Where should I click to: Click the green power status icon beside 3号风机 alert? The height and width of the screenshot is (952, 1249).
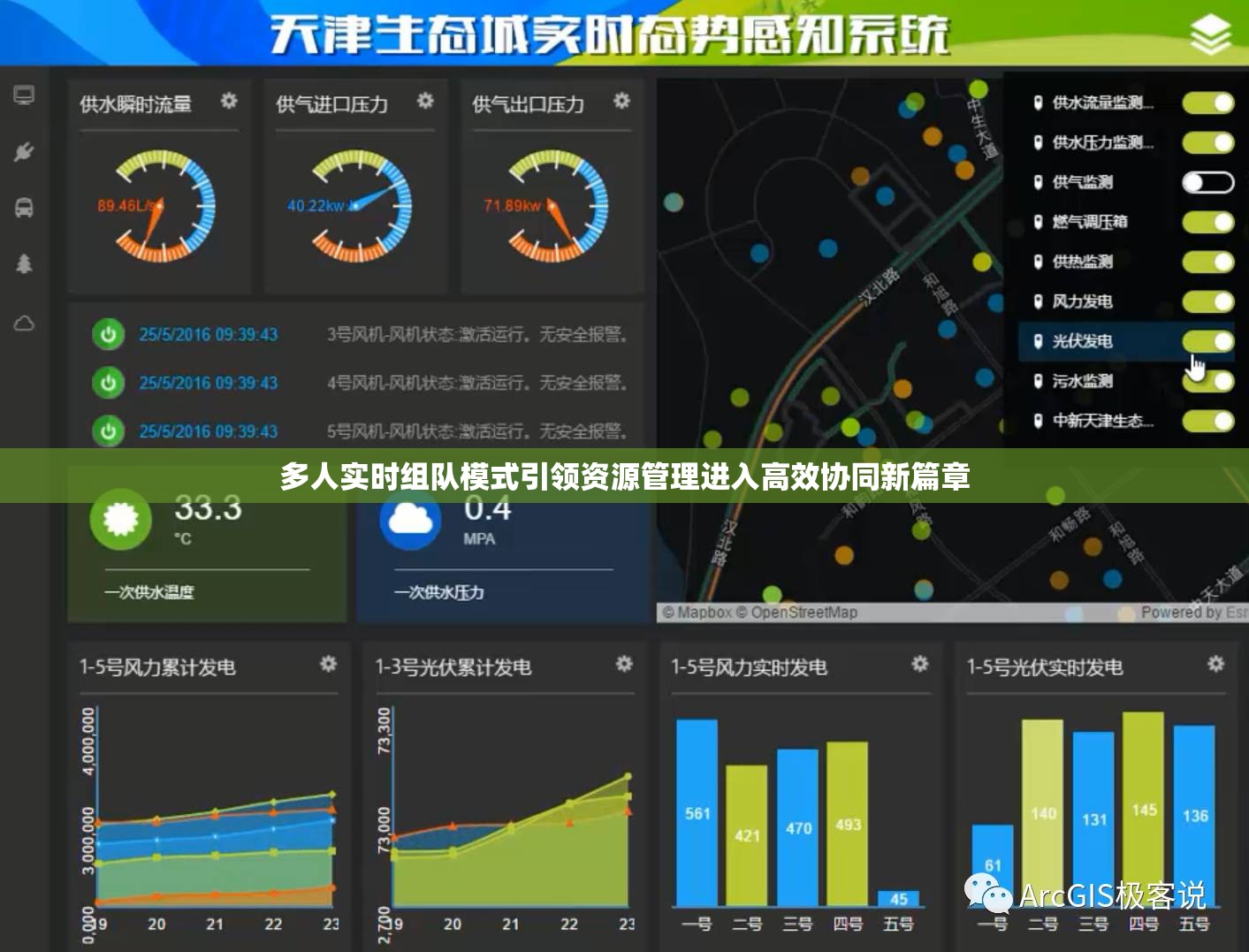pyautogui.click(x=108, y=335)
